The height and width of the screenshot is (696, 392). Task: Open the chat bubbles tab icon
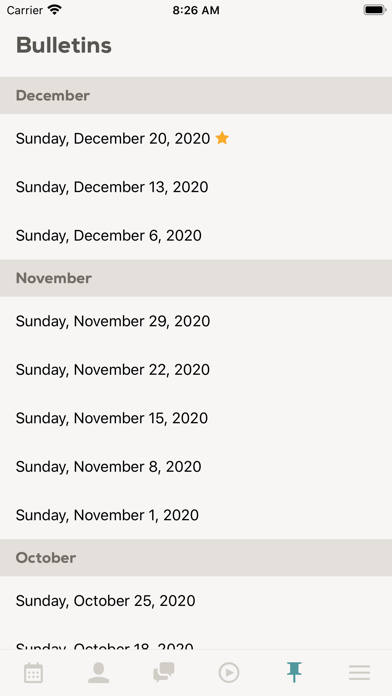click(164, 672)
